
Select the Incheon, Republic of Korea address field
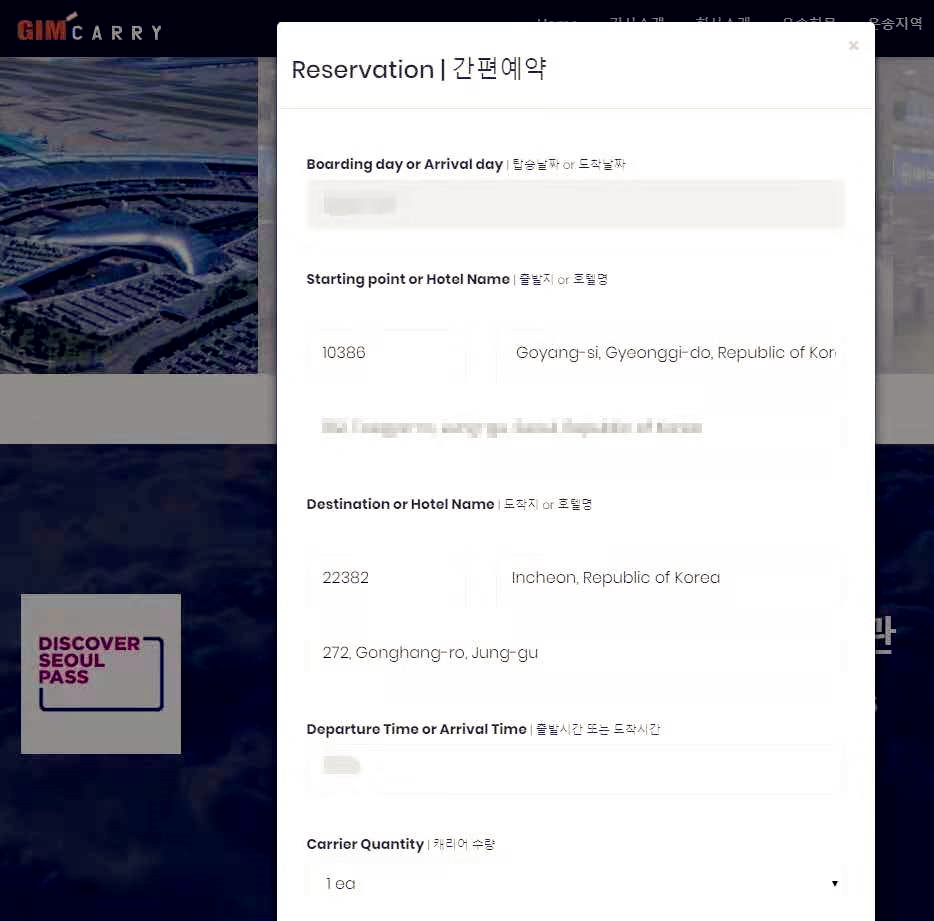click(670, 578)
